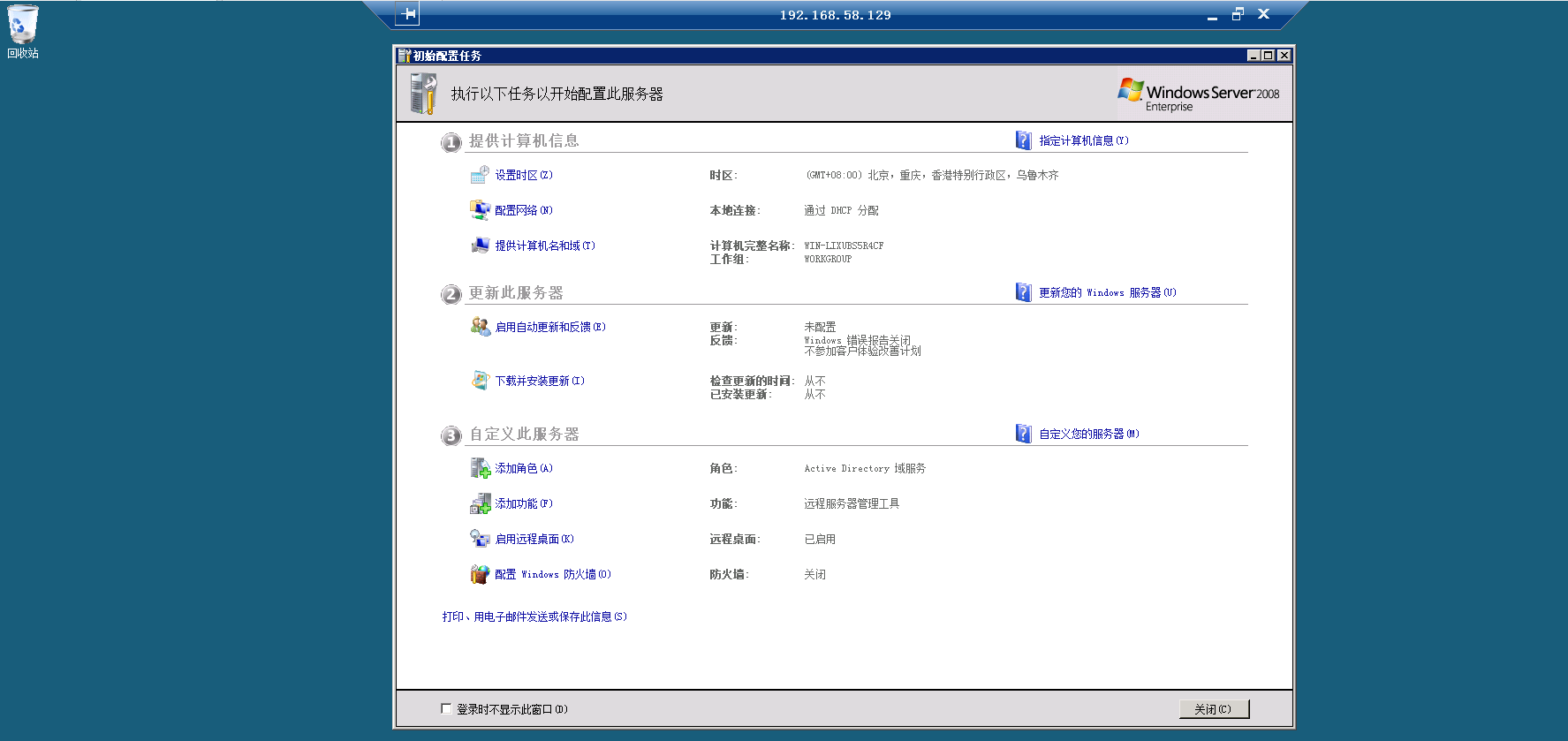Click the Windows Server 2008 Enterprise logo
Viewport: 1568px width, 741px height.
pyautogui.click(x=1199, y=95)
